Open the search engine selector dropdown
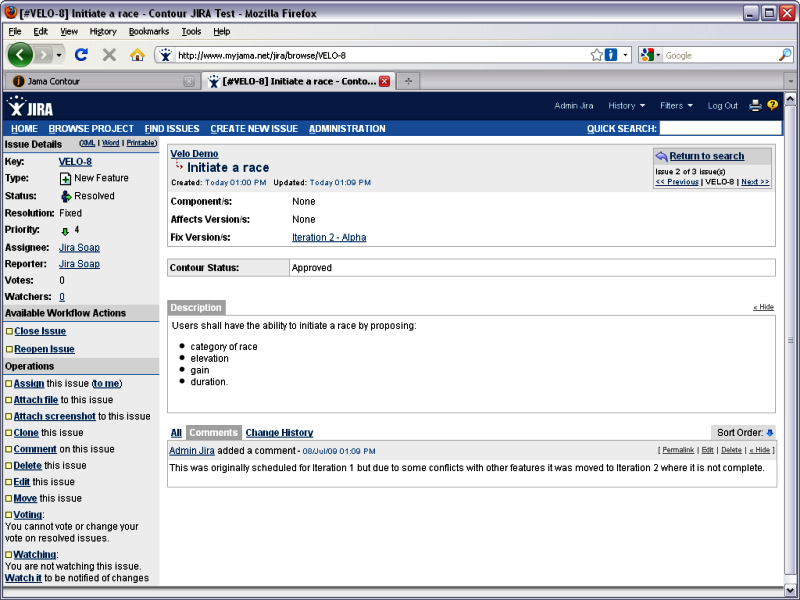The image size is (800, 600). 651,55
